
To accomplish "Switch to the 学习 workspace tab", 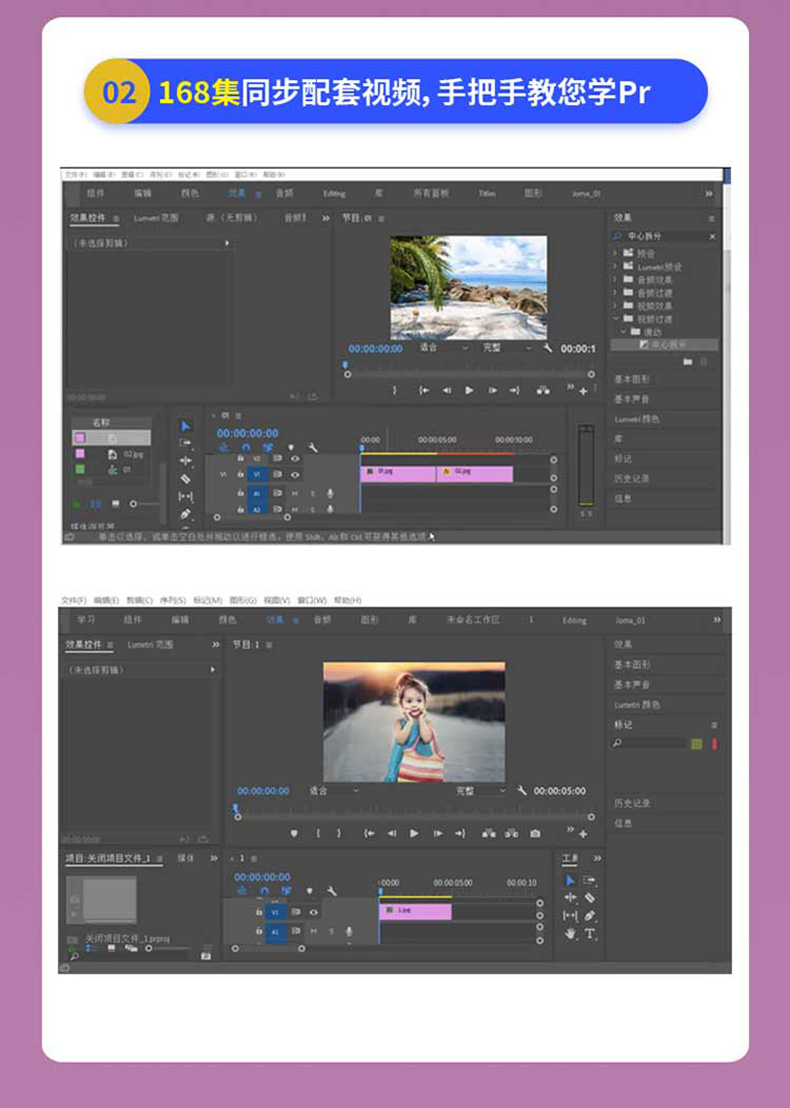I will coord(86,620).
